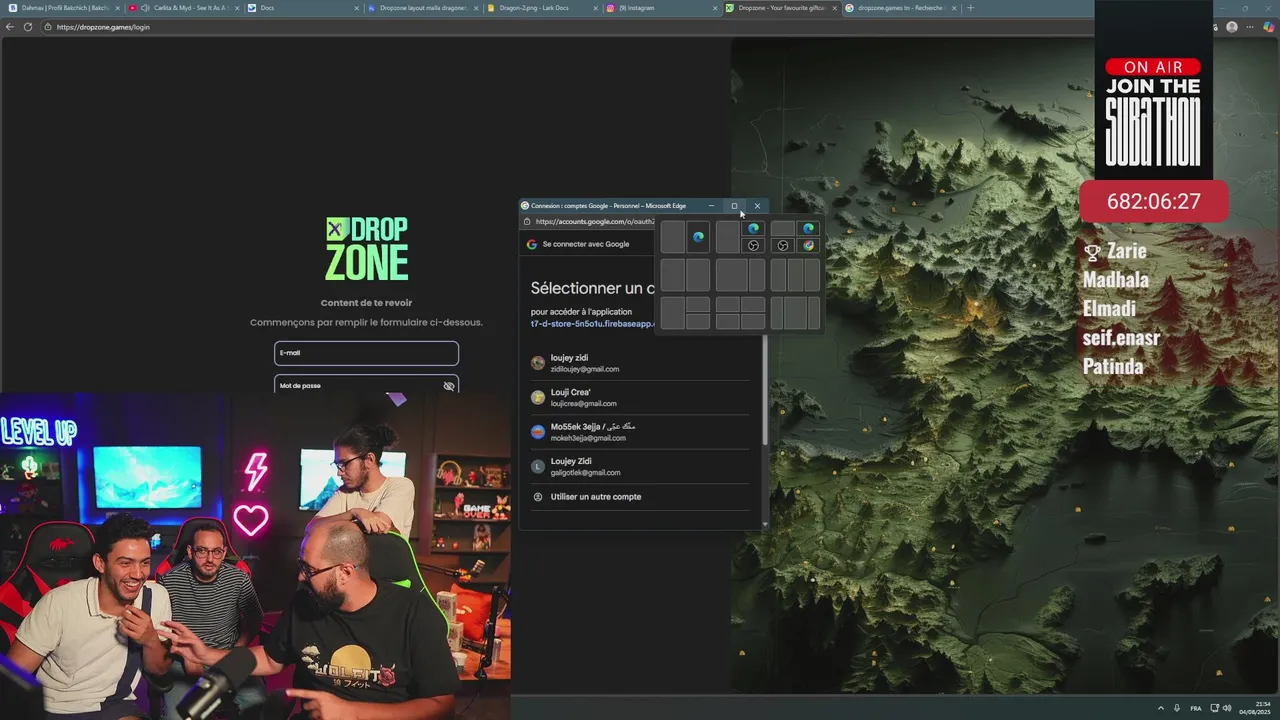Click the Drop Zone logo

tap(366, 248)
